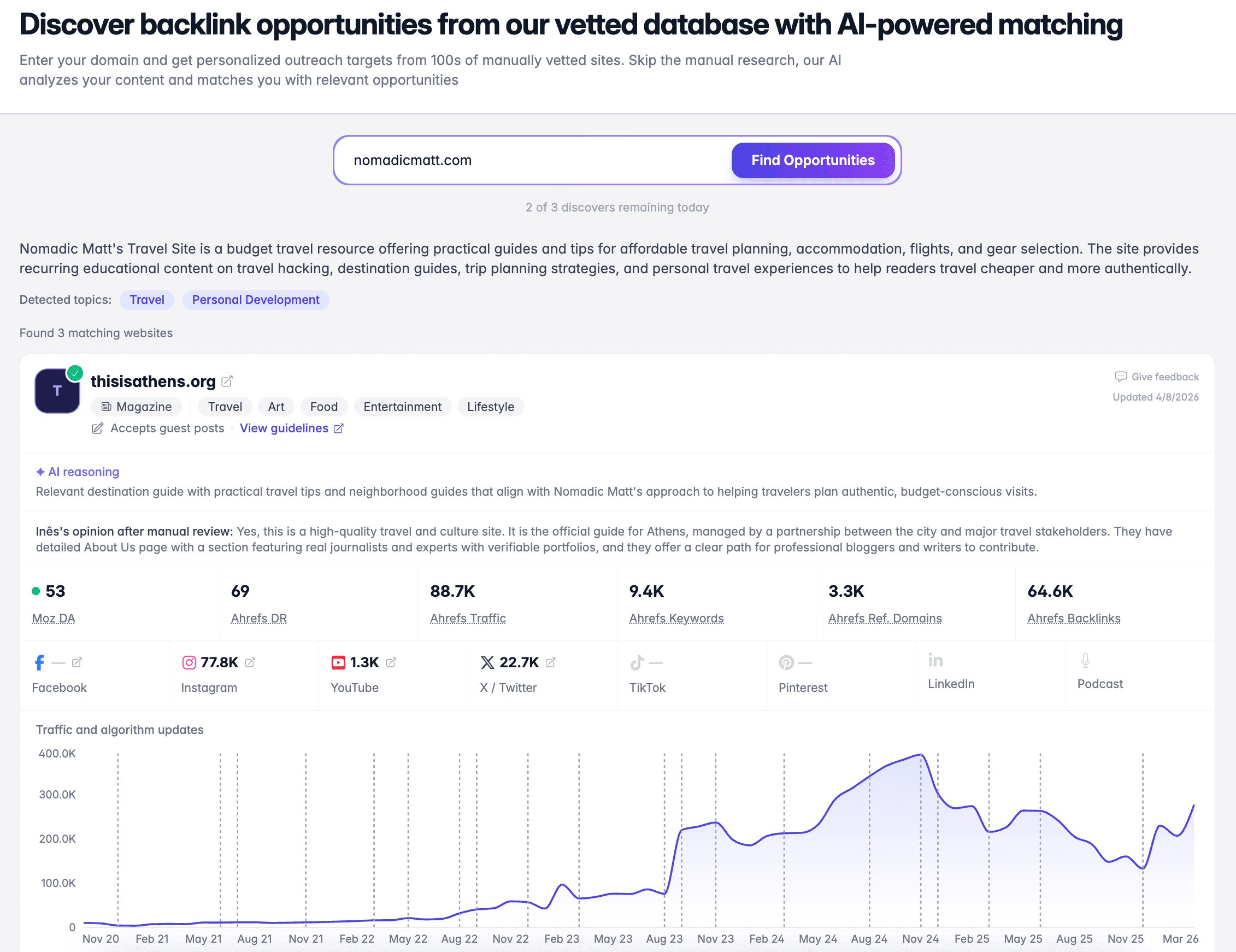Click the Nov 24 label on chart axis
1236x952 pixels.
[x=921, y=939]
